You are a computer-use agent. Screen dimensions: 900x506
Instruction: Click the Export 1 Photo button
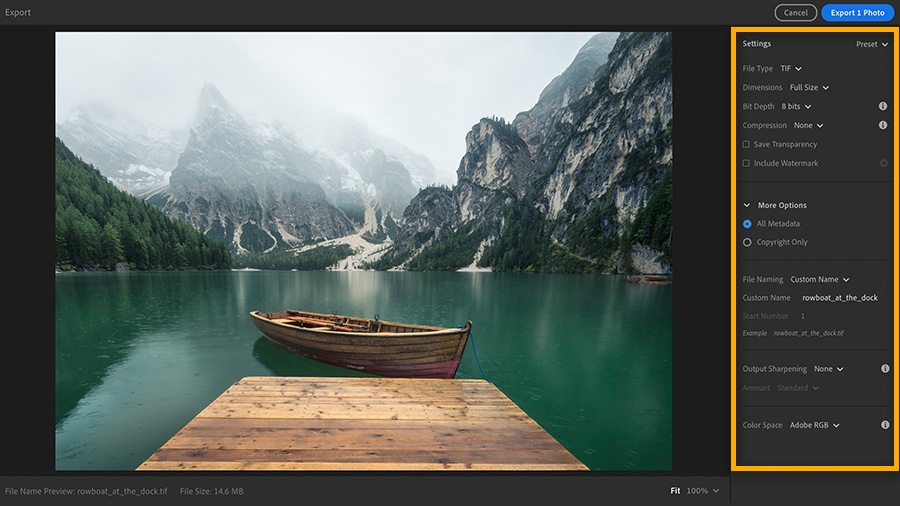pos(858,13)
